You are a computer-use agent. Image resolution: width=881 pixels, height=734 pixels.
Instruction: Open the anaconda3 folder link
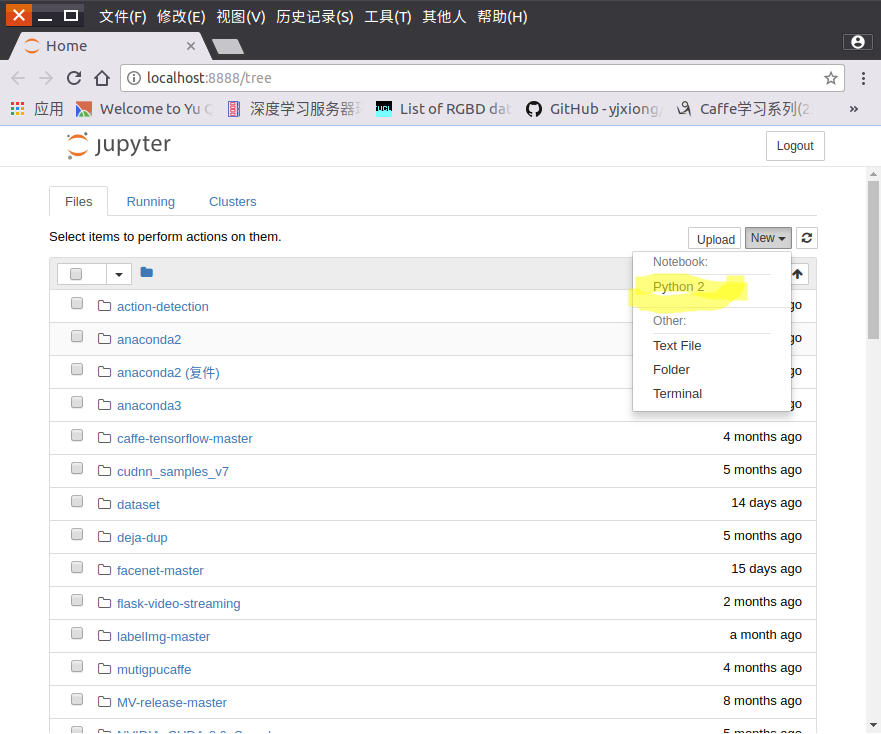click(x=149, y=406)
